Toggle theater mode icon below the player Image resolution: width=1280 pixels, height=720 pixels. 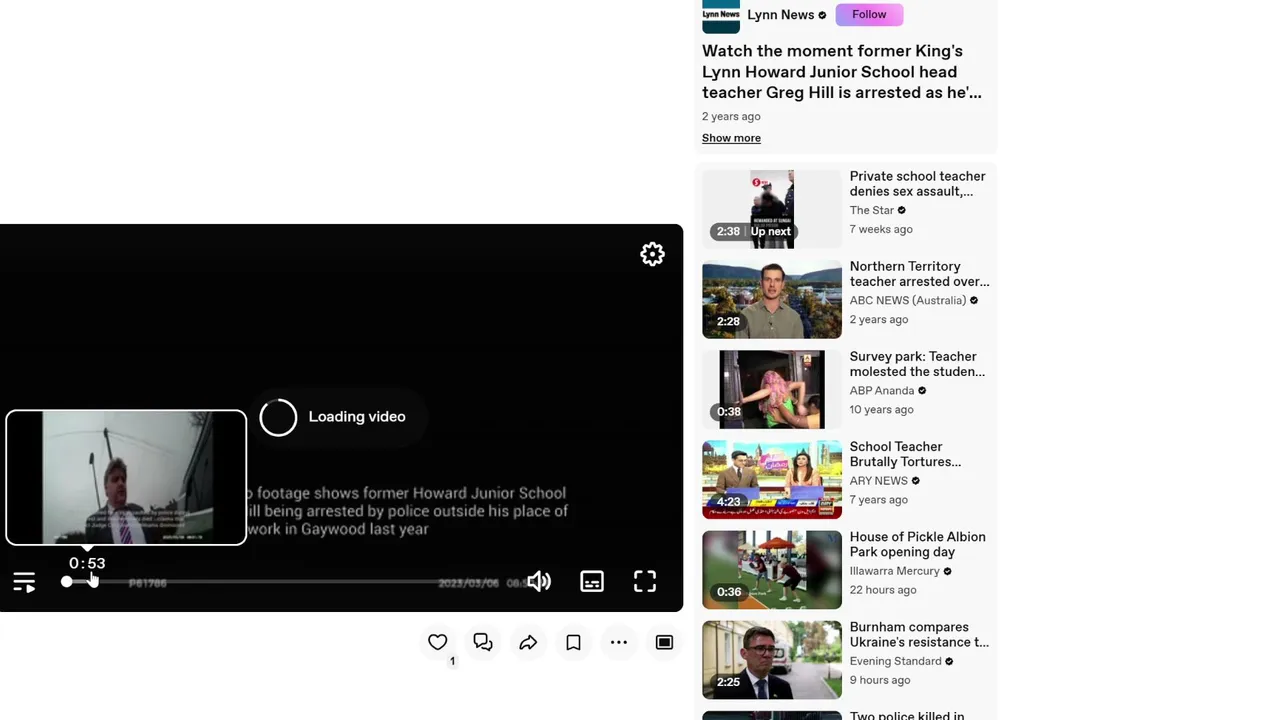point(664,642)
